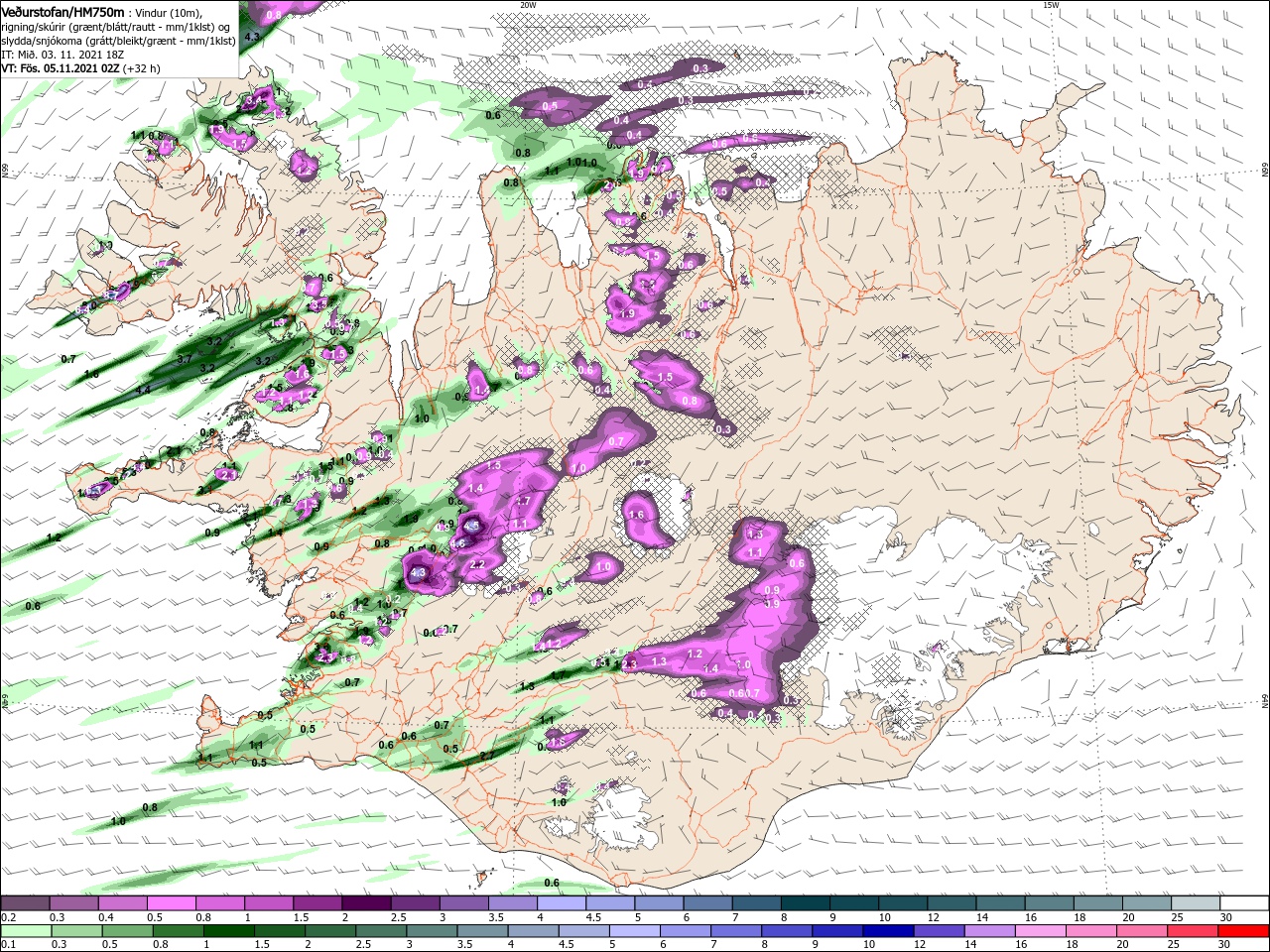The width and height of the screenshot is (1270, 952).
Task: Click the purple rain swatch between 12 and 14
Action: click(x=939, y=931)
